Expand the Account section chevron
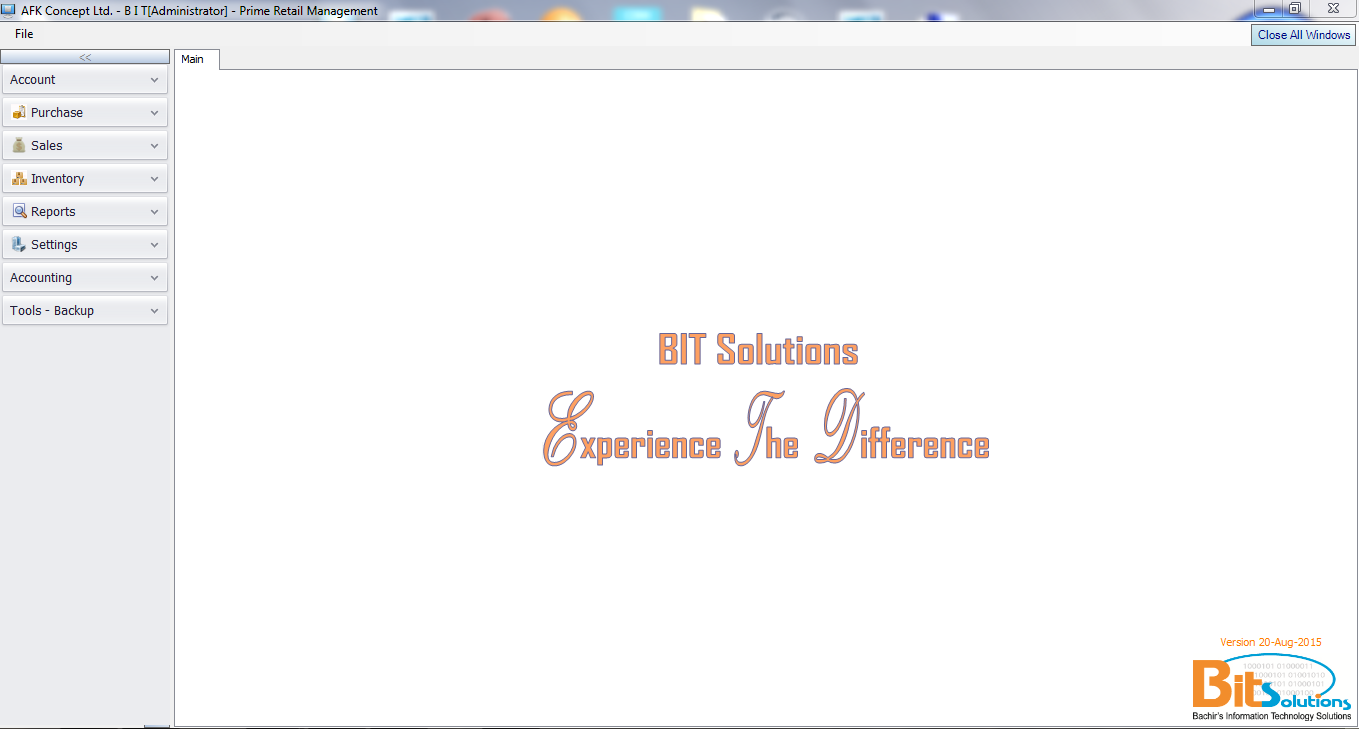The image size is (1359, 729). 154,80
